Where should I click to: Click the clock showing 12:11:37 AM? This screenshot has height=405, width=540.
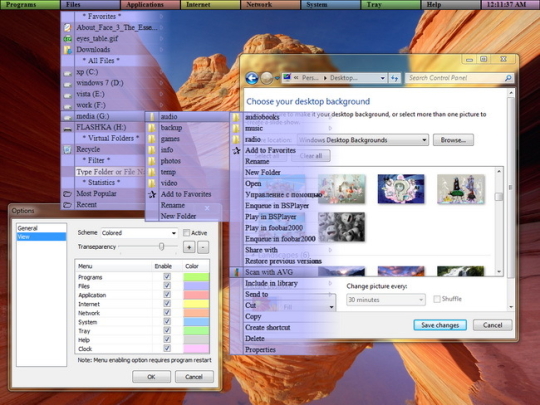tap(510, 4)
